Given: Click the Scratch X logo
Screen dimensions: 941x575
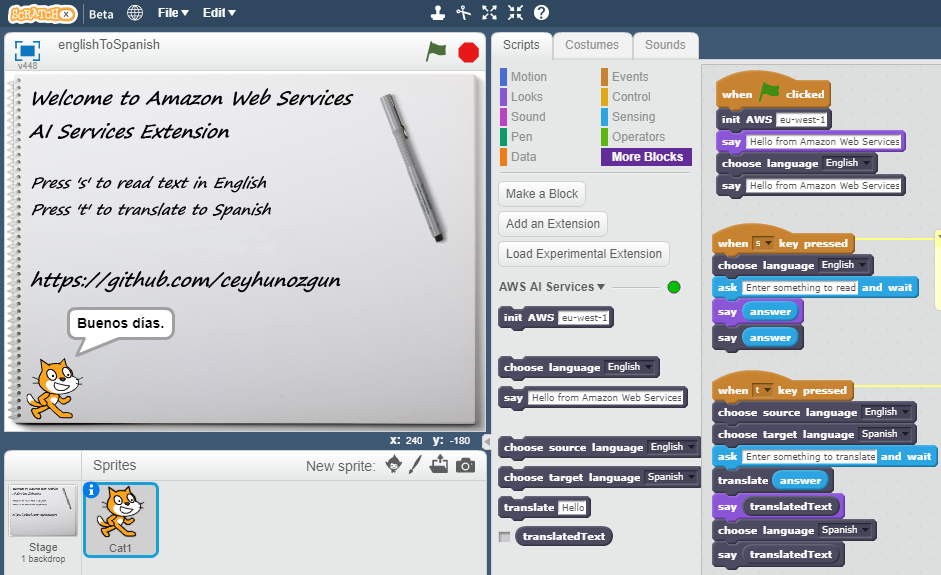Looking at the screenshot, I should click(x=42, y=13).
